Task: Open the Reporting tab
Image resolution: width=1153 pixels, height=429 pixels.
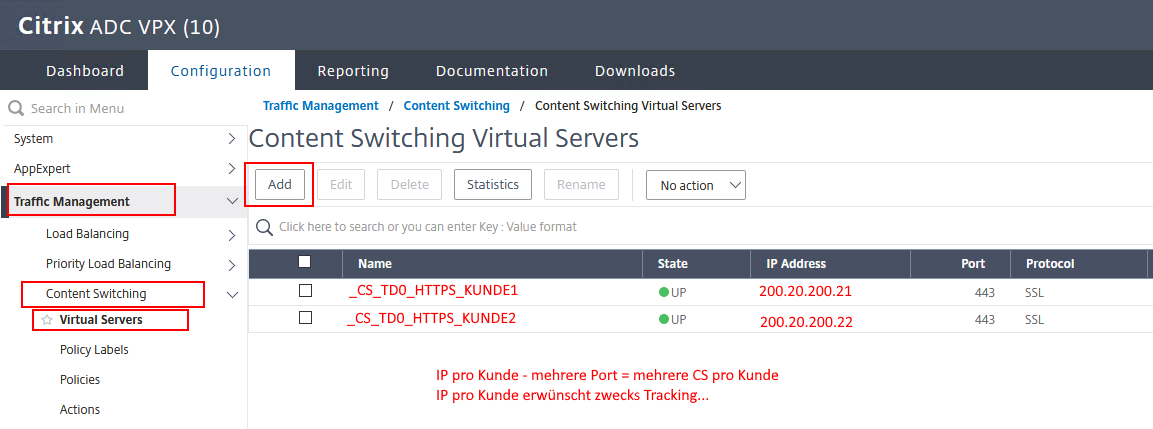Action: (x=353, y=71)
